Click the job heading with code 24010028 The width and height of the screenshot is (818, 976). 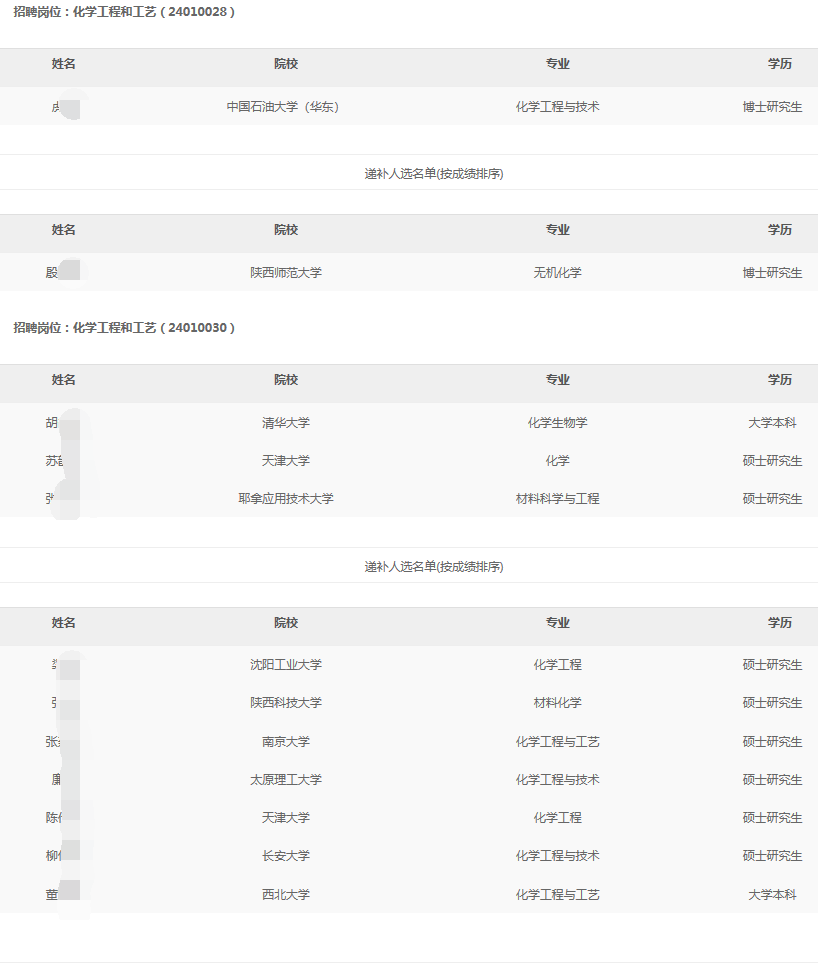click(x=124, y=12)
